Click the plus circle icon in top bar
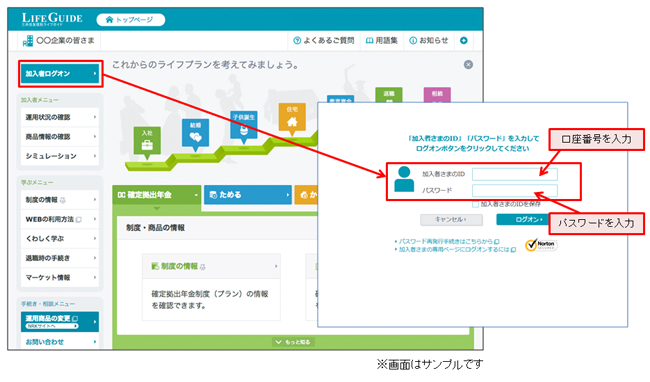 pos(463,41)
